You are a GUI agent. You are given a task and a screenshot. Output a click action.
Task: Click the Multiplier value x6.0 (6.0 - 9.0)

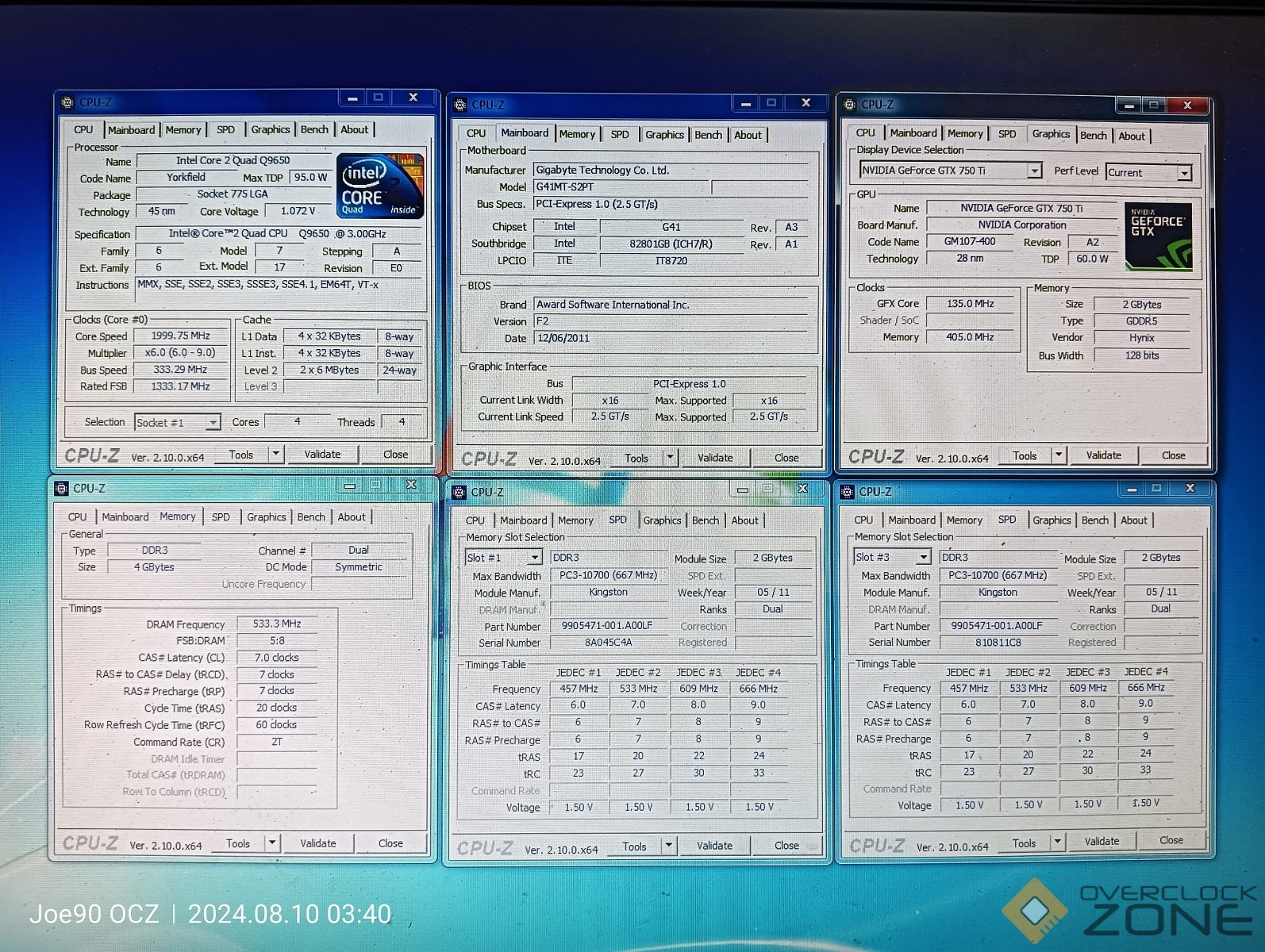click(x=179, y=353)
